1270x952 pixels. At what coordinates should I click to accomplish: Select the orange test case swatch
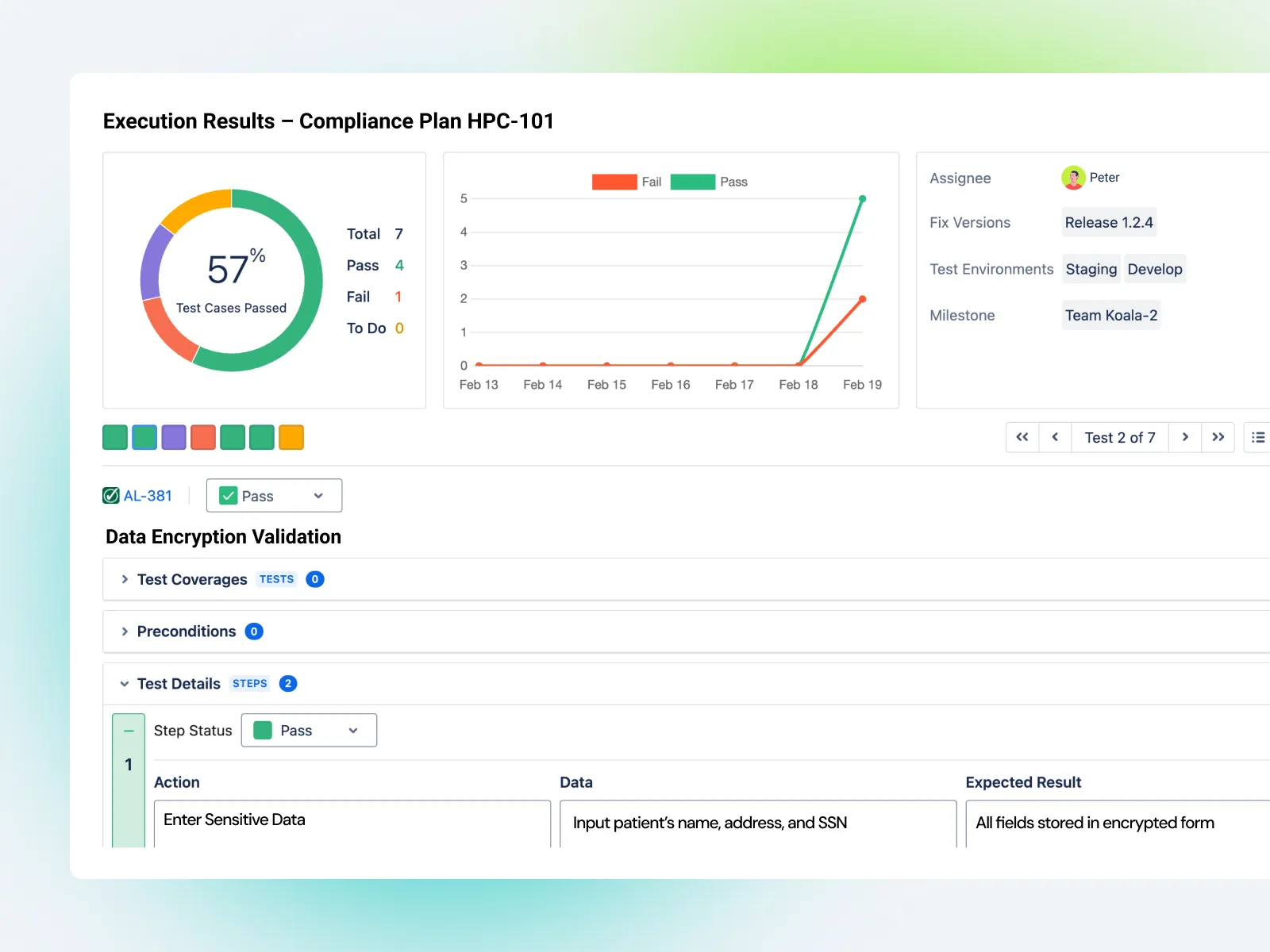(x=291, y=437)
